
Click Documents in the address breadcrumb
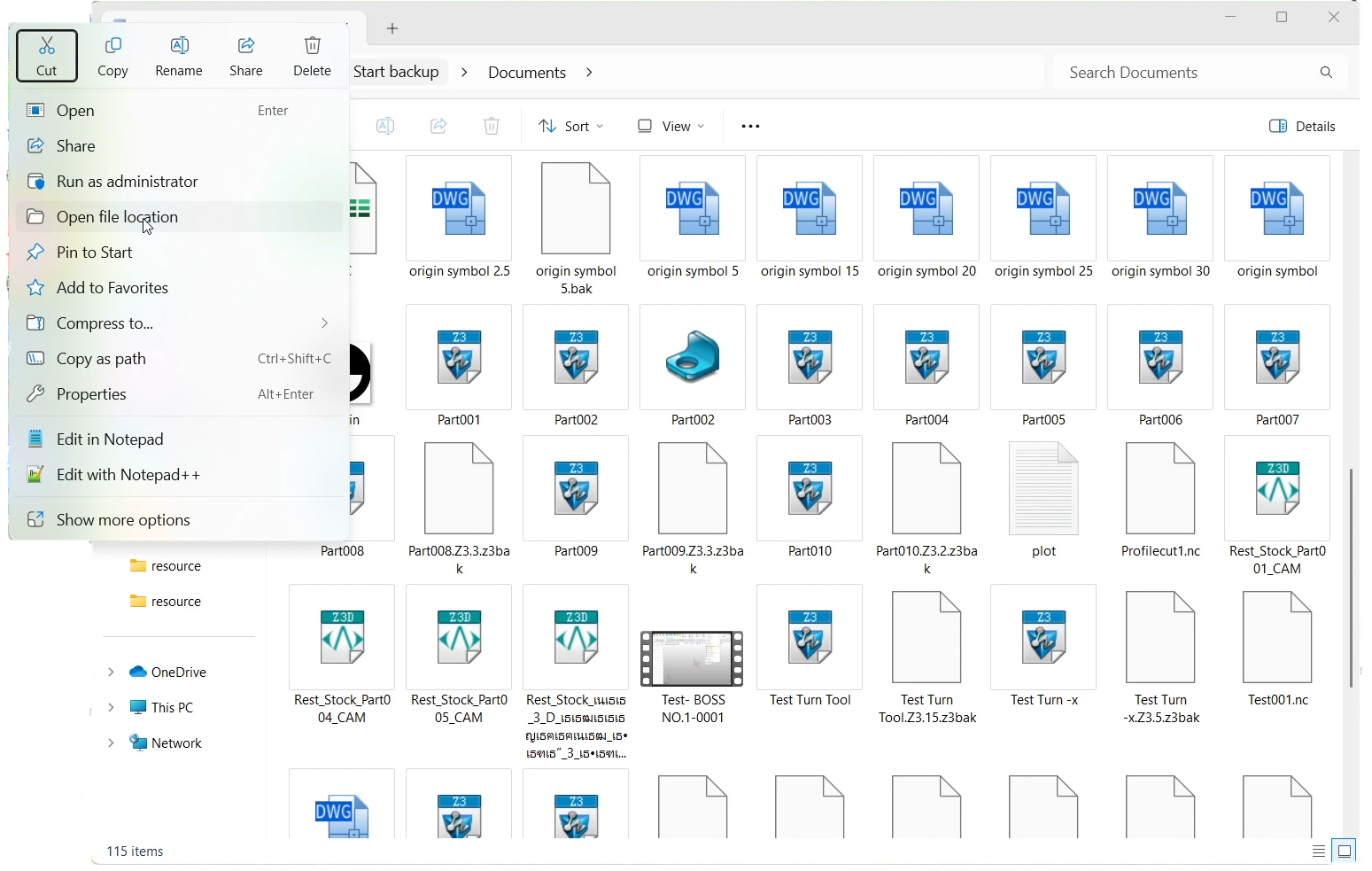[x=527, y=73]
